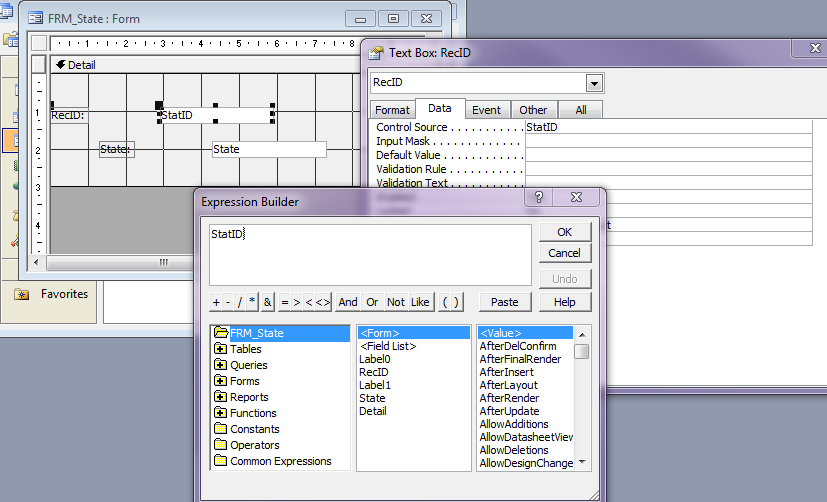The width and height of the screenshot is (827, 502).
Task: Insert the ampersand concatenation operator
Action: click(x=267, y=302)
